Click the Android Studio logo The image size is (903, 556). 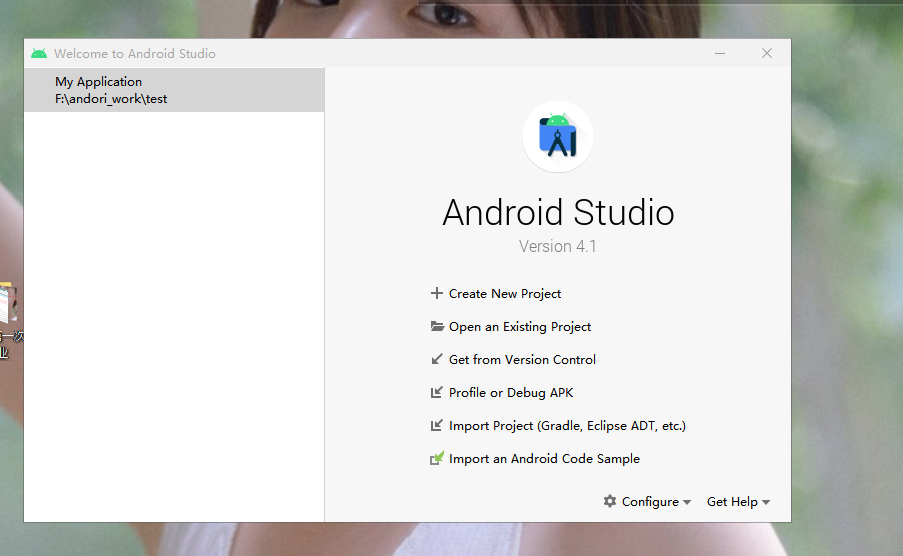(557, 137)
